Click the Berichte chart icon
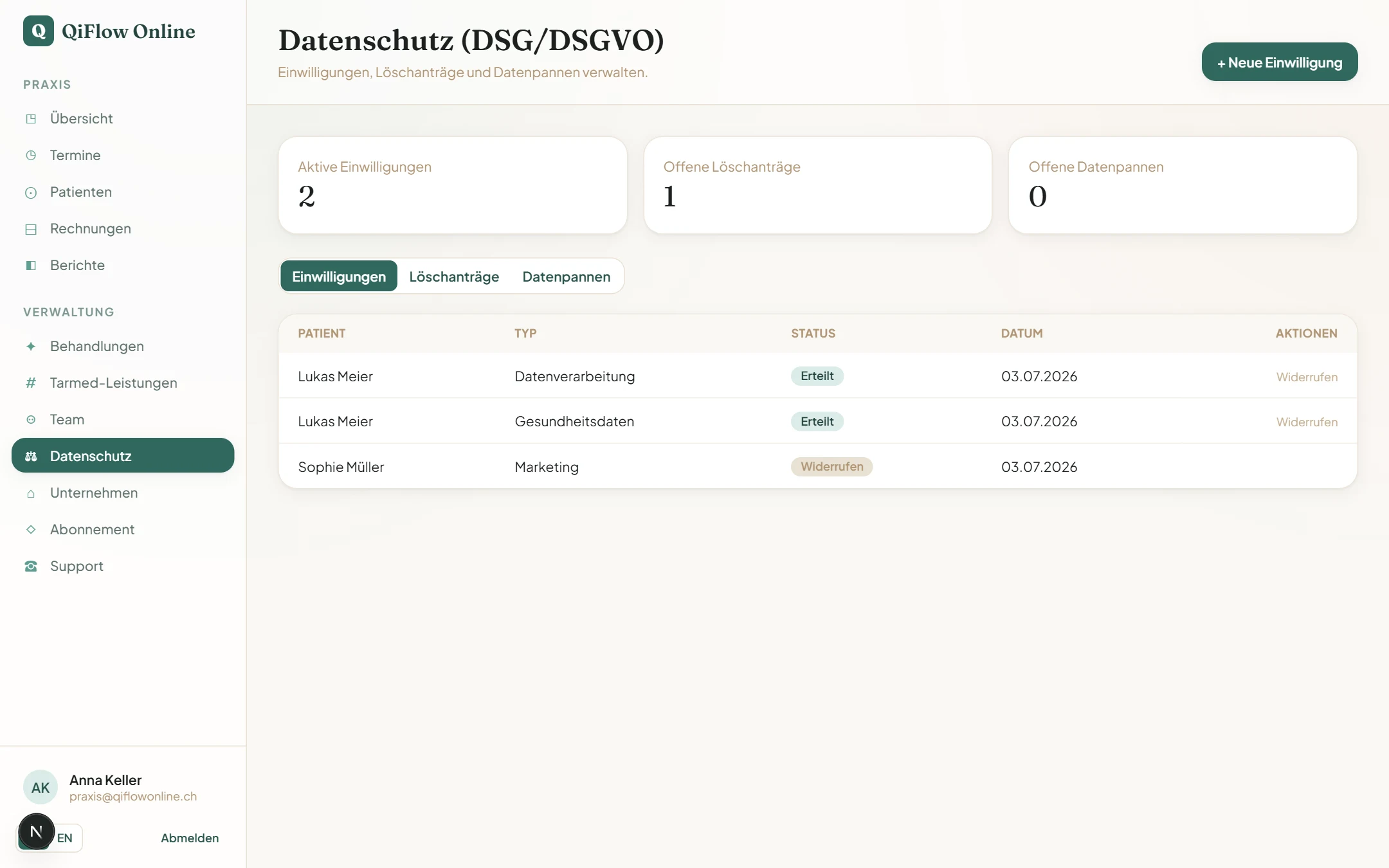The height and width of the screenshot is (868, 1389). 31,266
